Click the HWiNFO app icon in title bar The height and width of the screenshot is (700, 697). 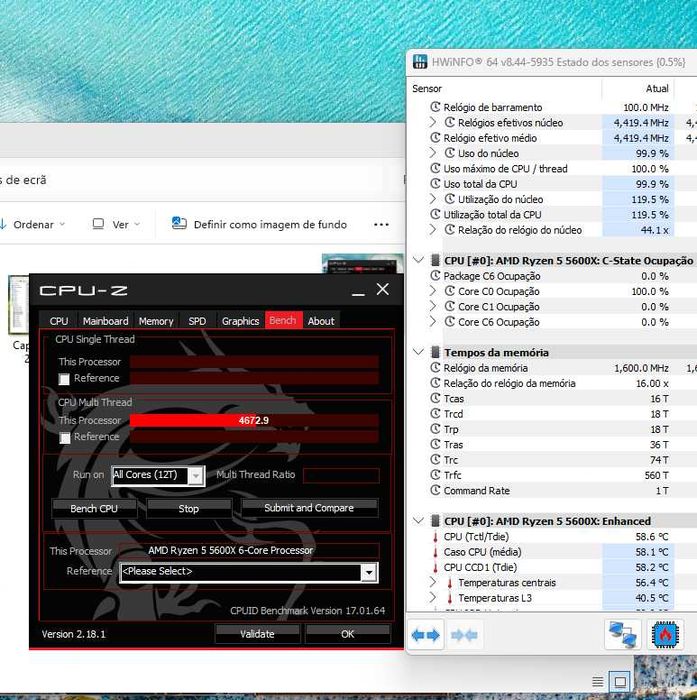(x=420, y=62)
